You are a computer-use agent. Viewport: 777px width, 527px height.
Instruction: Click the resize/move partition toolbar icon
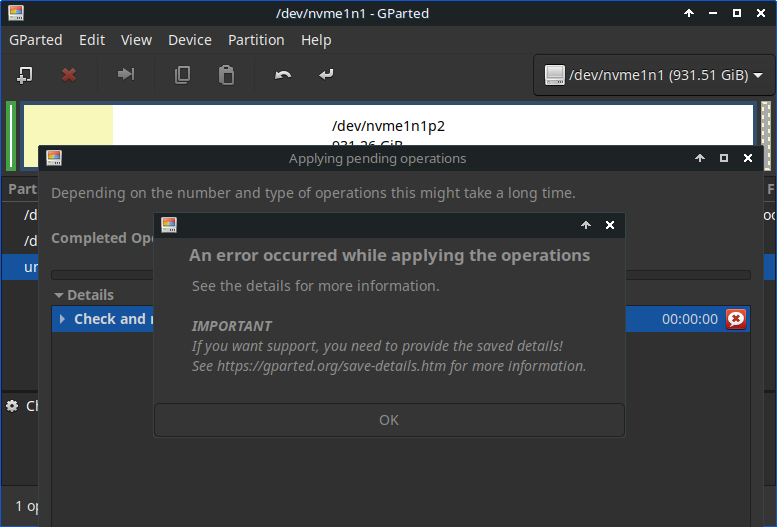(x=126, y=74)
